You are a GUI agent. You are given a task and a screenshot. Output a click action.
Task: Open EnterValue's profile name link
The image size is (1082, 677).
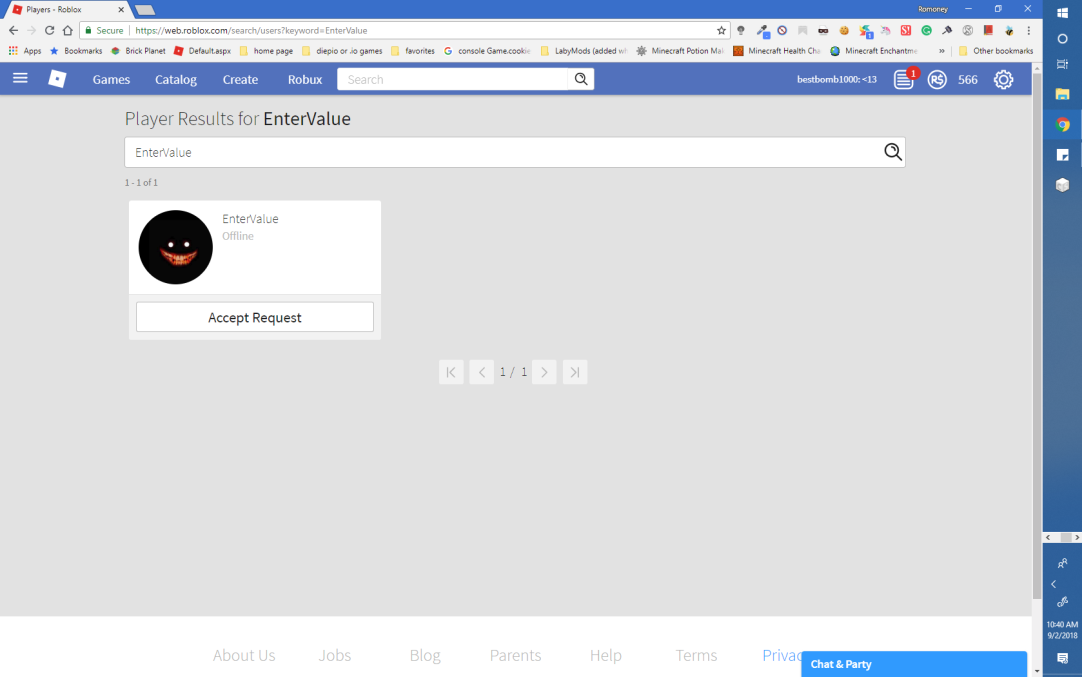[x=250, y=219]
